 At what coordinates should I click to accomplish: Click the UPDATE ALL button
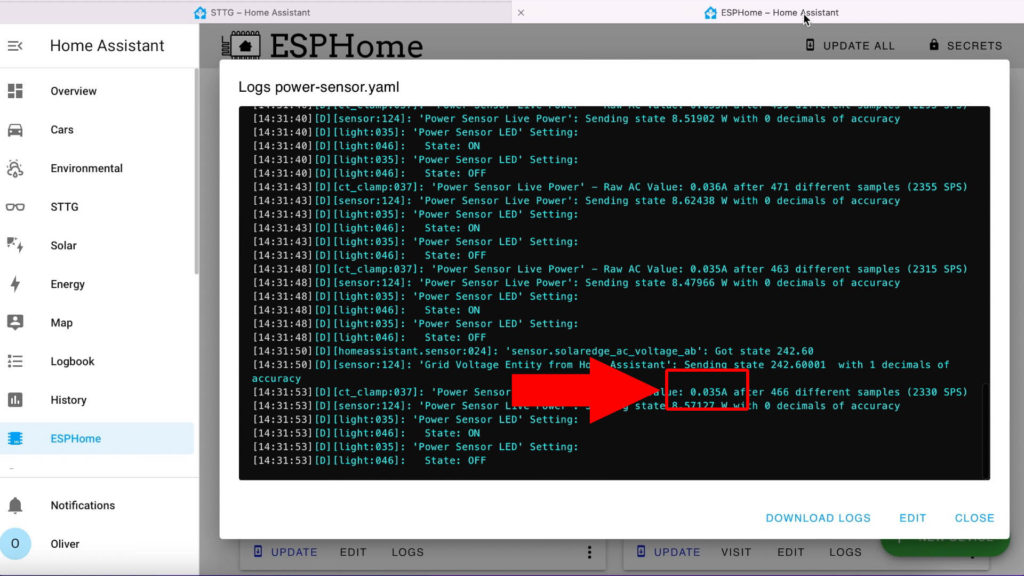(x=850, y=46)
